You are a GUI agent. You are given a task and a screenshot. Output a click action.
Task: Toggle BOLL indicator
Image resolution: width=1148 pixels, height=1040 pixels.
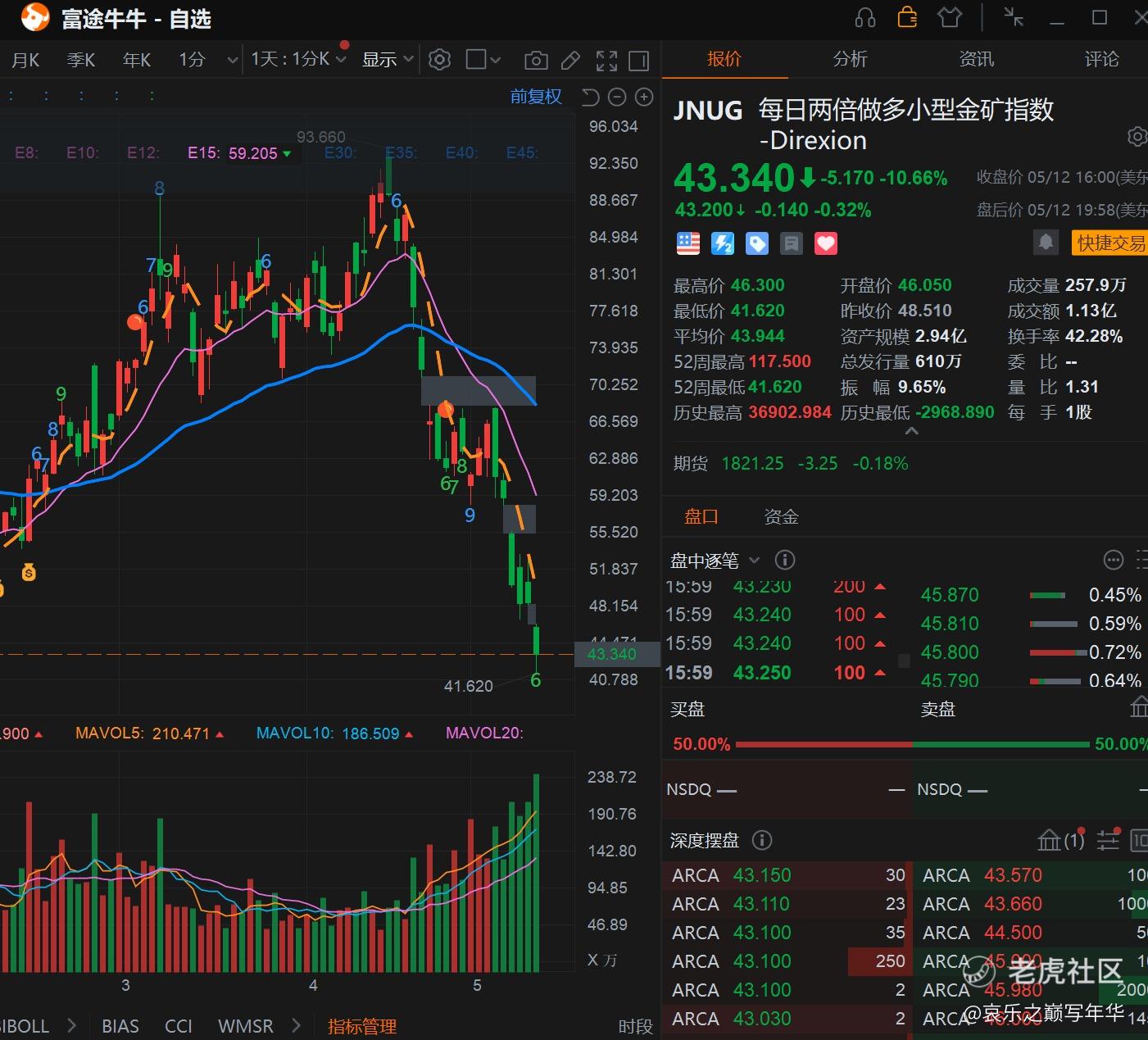(25, 1026)
